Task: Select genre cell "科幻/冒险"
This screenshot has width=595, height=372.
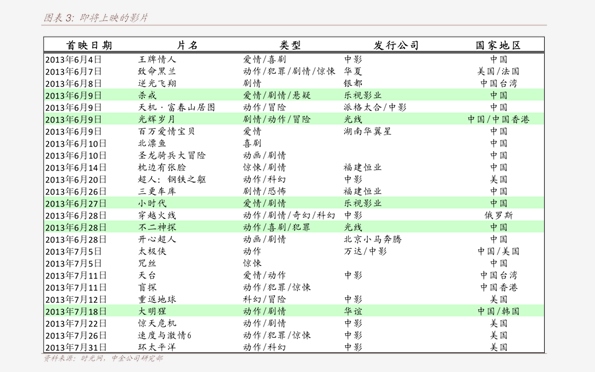Action: pos(265,299)
